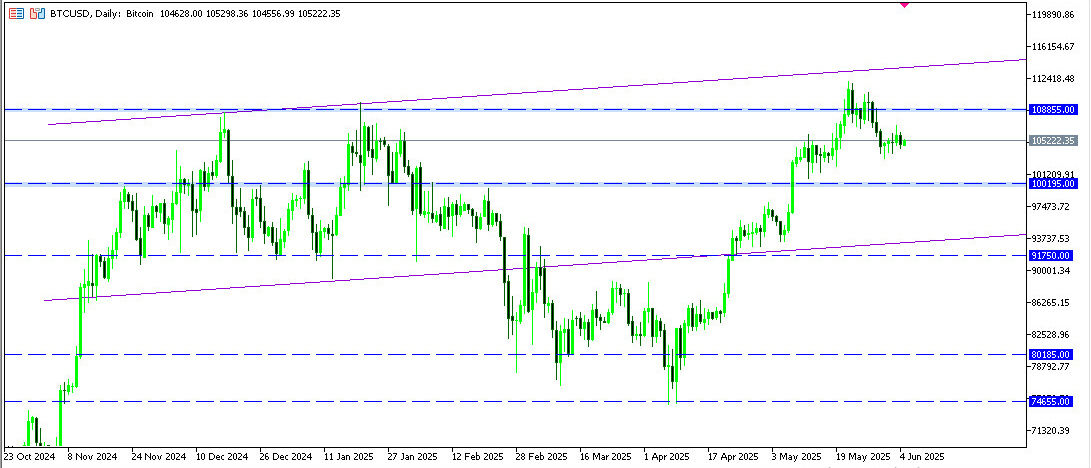This screenshot has height=468, width=1091.
Task: Click the current price 105222.35 gray label
Action: point(1054,141)
